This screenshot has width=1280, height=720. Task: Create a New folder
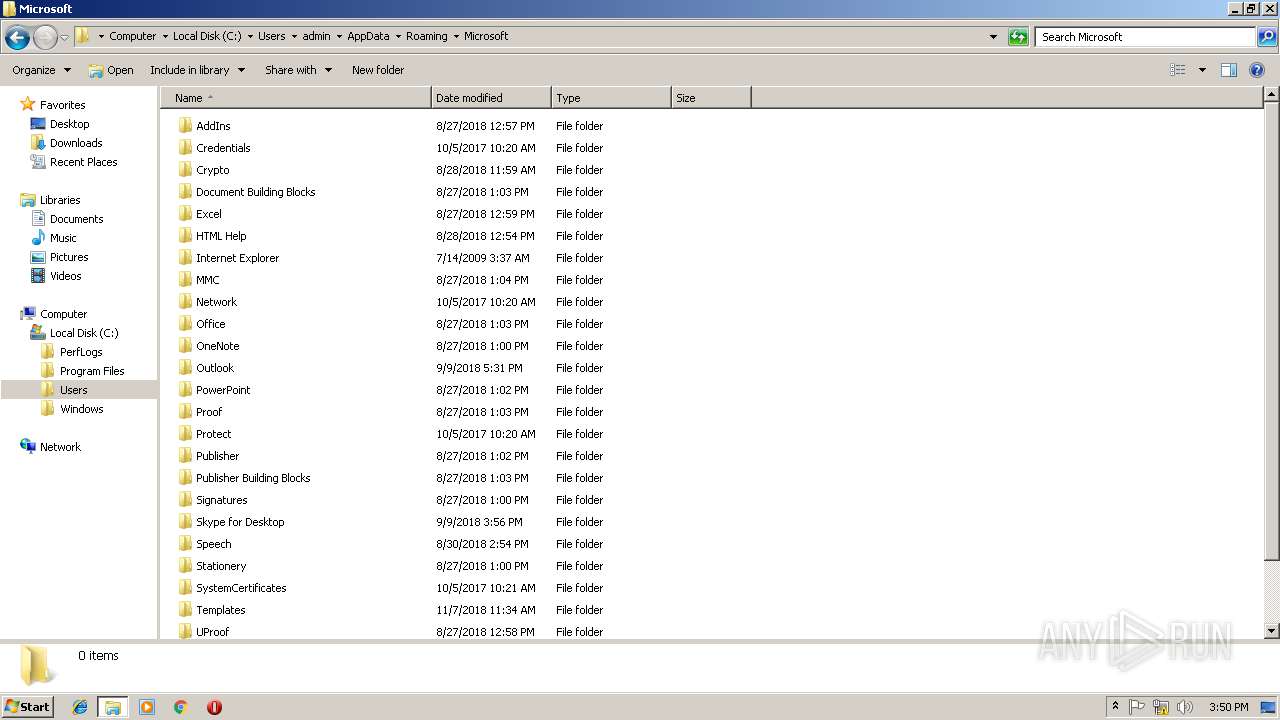click(378, 70)
